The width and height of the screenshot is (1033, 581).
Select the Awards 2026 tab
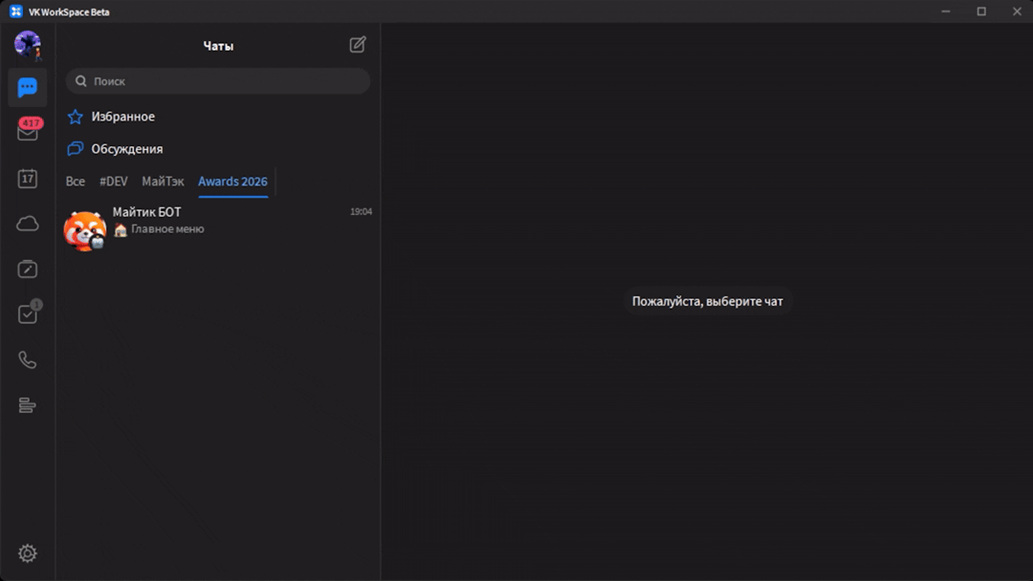233,181
